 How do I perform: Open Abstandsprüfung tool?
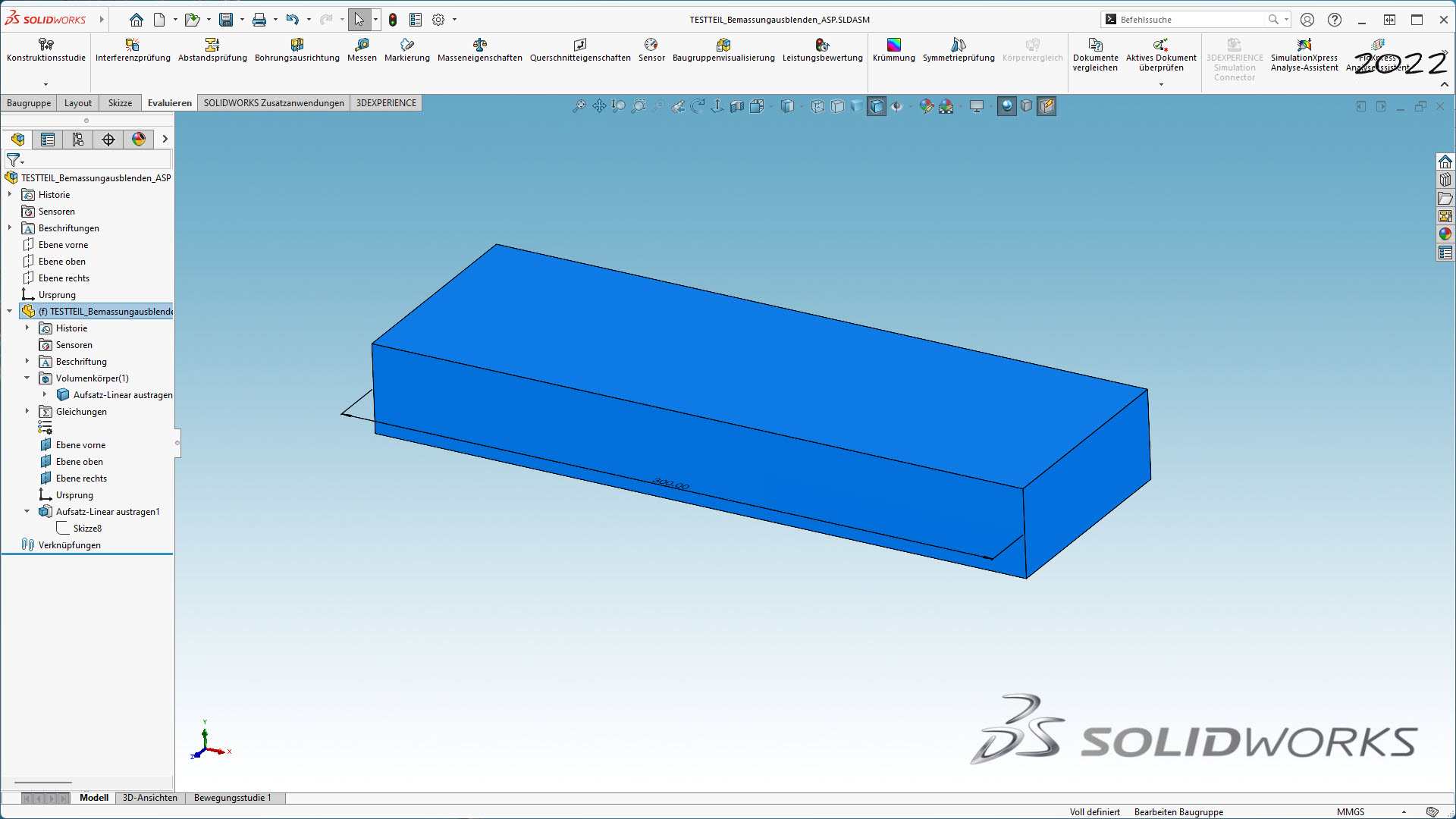pyautogui.click(x=212, y=50)
